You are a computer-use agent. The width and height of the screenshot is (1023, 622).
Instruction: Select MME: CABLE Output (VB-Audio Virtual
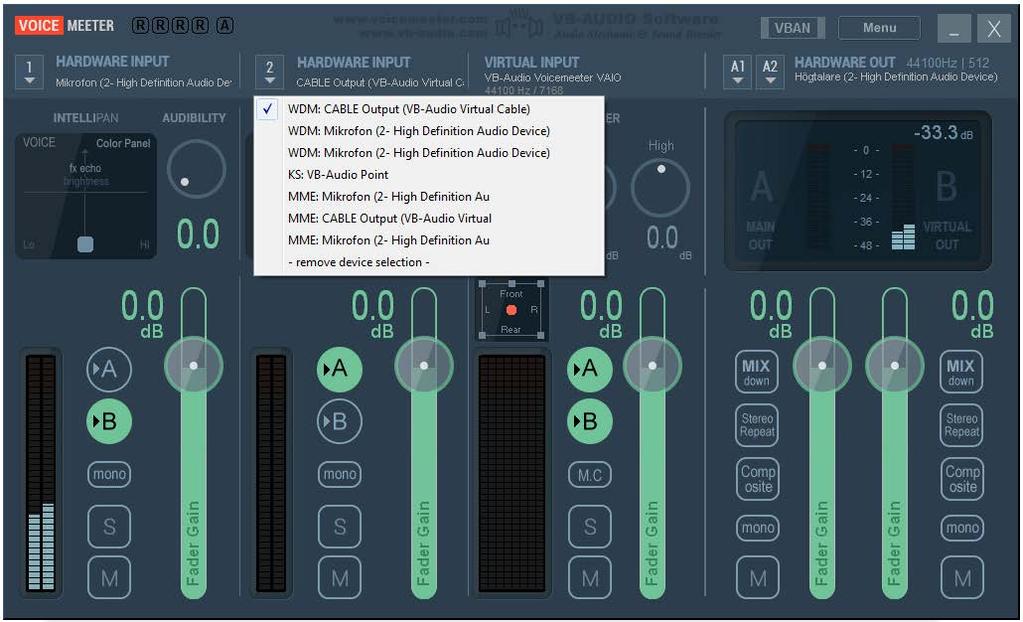tap(429, 219)
